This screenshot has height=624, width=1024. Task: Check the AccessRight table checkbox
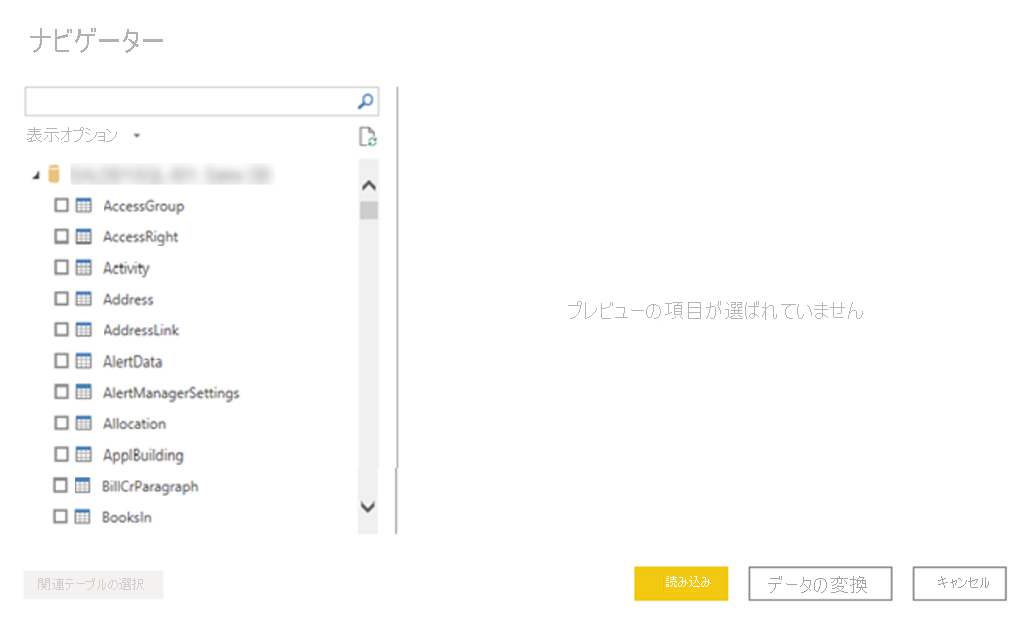point(61,237)
